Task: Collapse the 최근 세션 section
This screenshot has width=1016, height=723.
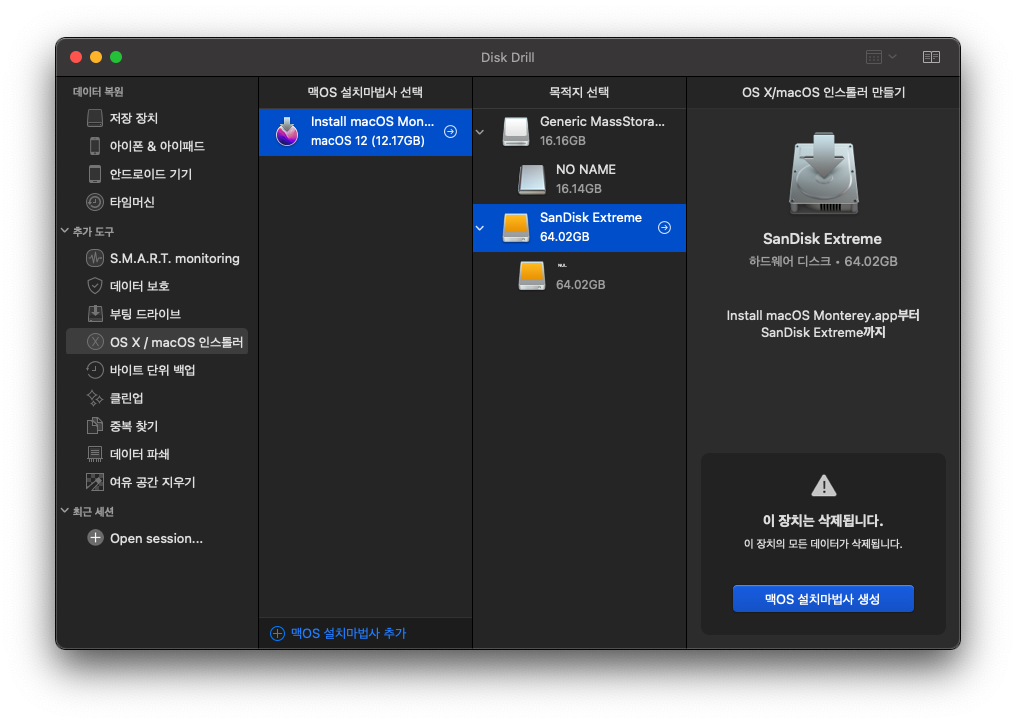Action: pos(65,511)
